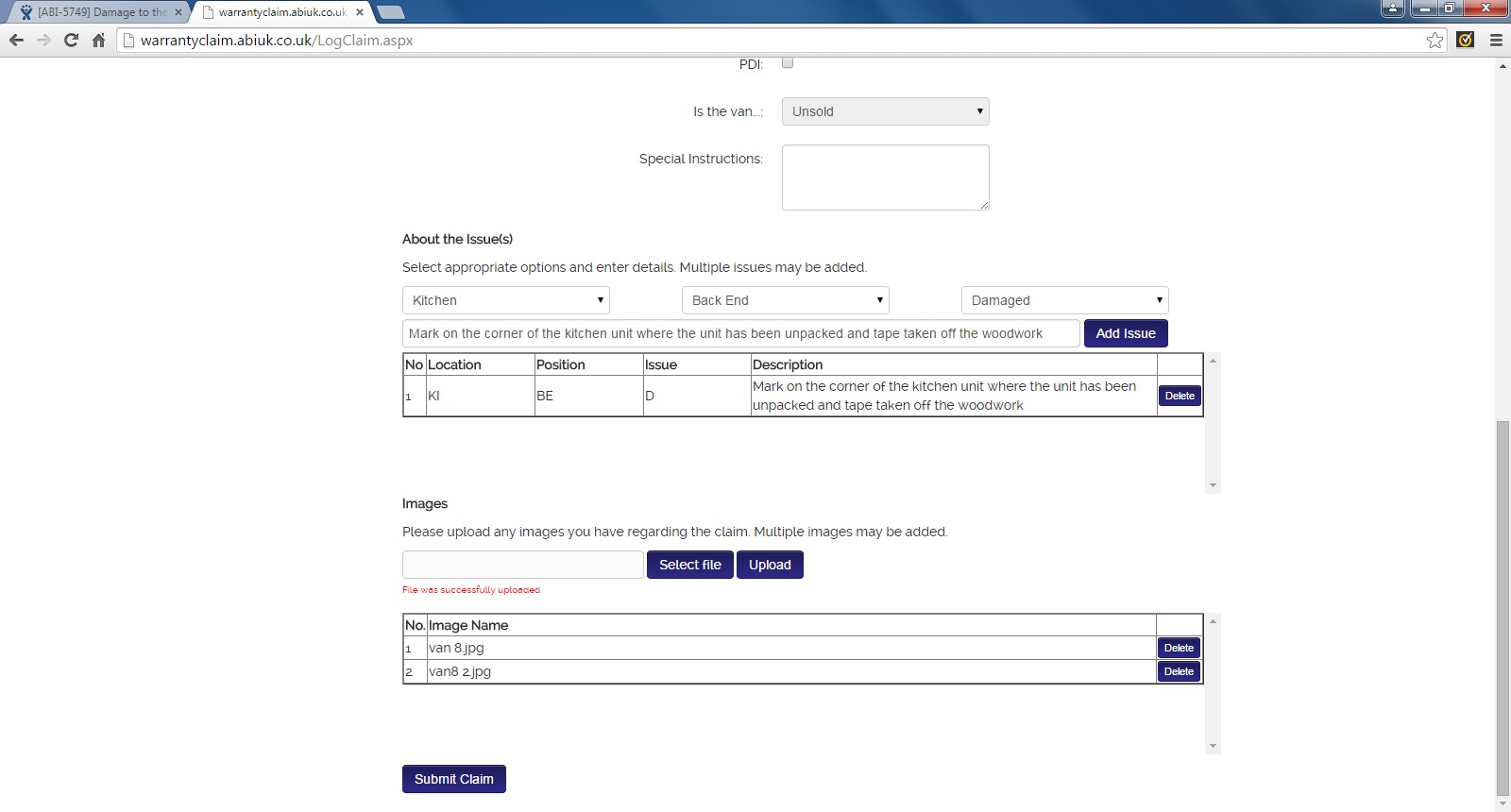
Task: Click the issue description cell in row 1
Action: click(x=954, y=396)
